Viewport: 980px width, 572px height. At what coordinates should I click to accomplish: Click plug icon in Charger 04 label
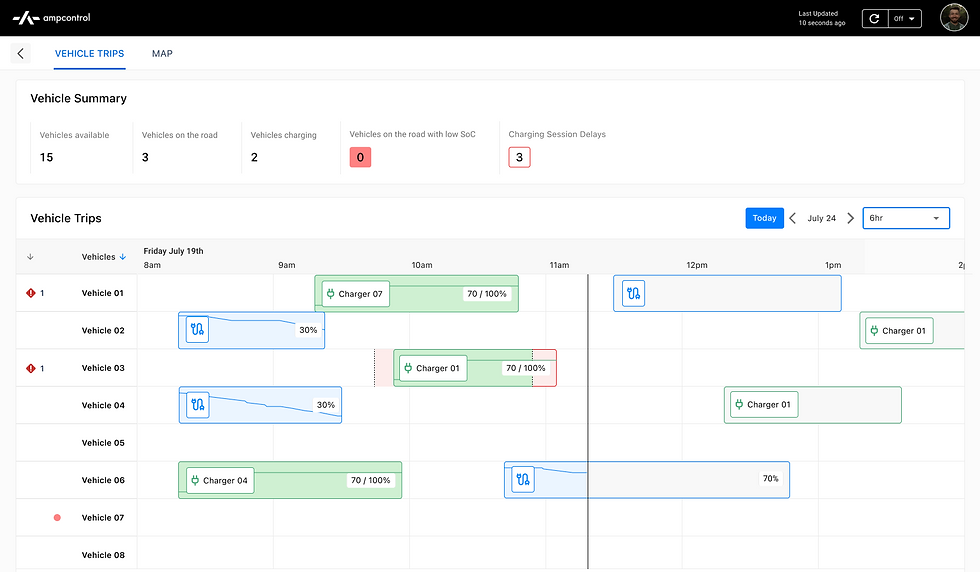click(x=195, y=481)
